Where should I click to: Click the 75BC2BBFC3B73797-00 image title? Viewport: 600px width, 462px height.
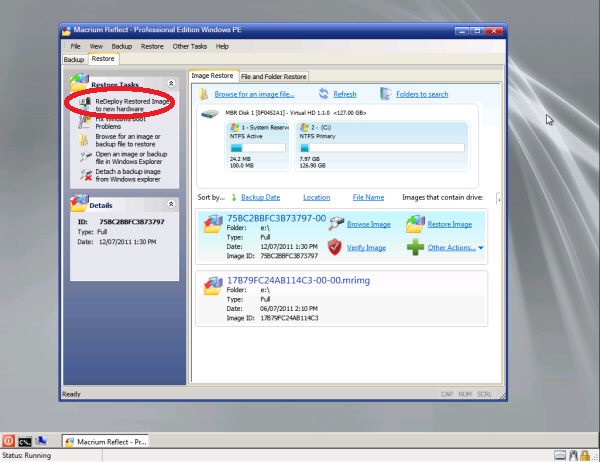pos(276,218)
